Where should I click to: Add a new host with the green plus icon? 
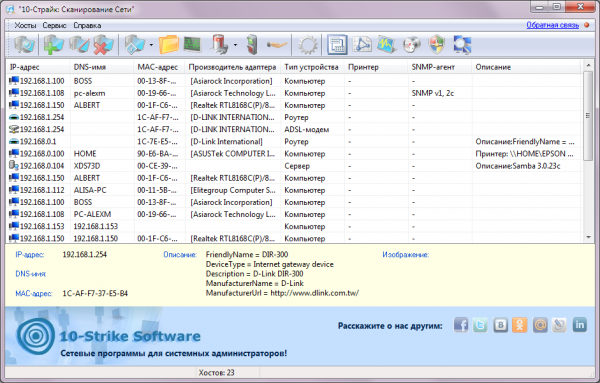[x=54, y=45]
